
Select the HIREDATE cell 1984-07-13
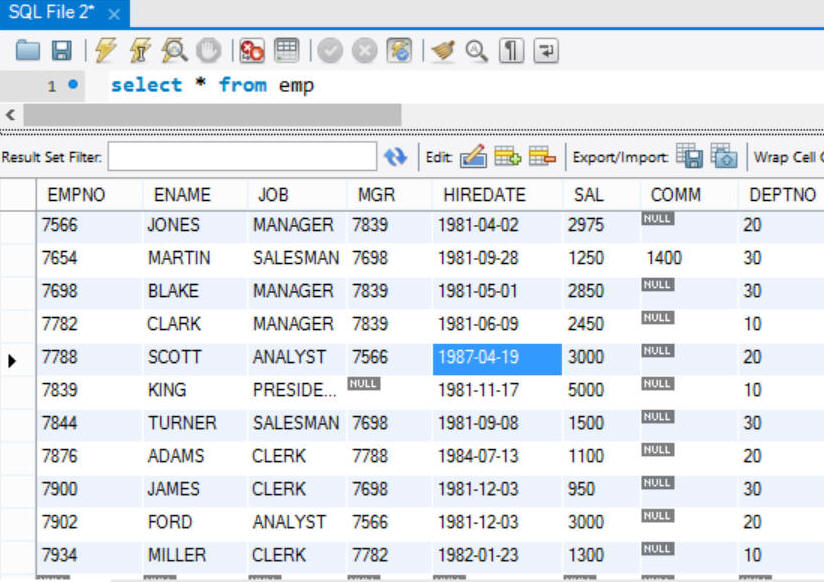(x=497, y=456)
